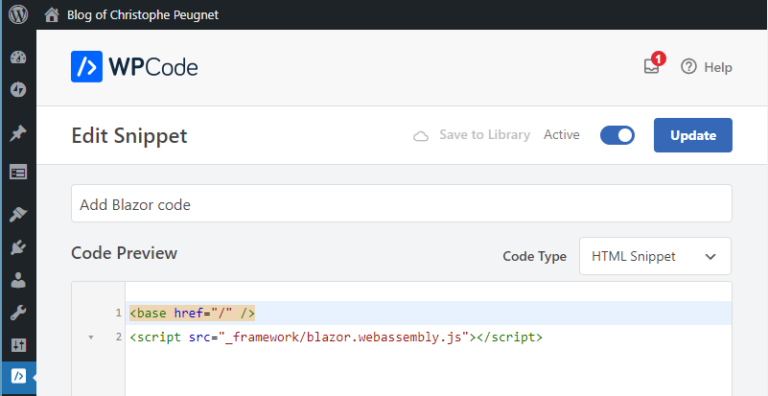Open the Users person icon in sidebar
768x396 pixels.
(18, 280)
